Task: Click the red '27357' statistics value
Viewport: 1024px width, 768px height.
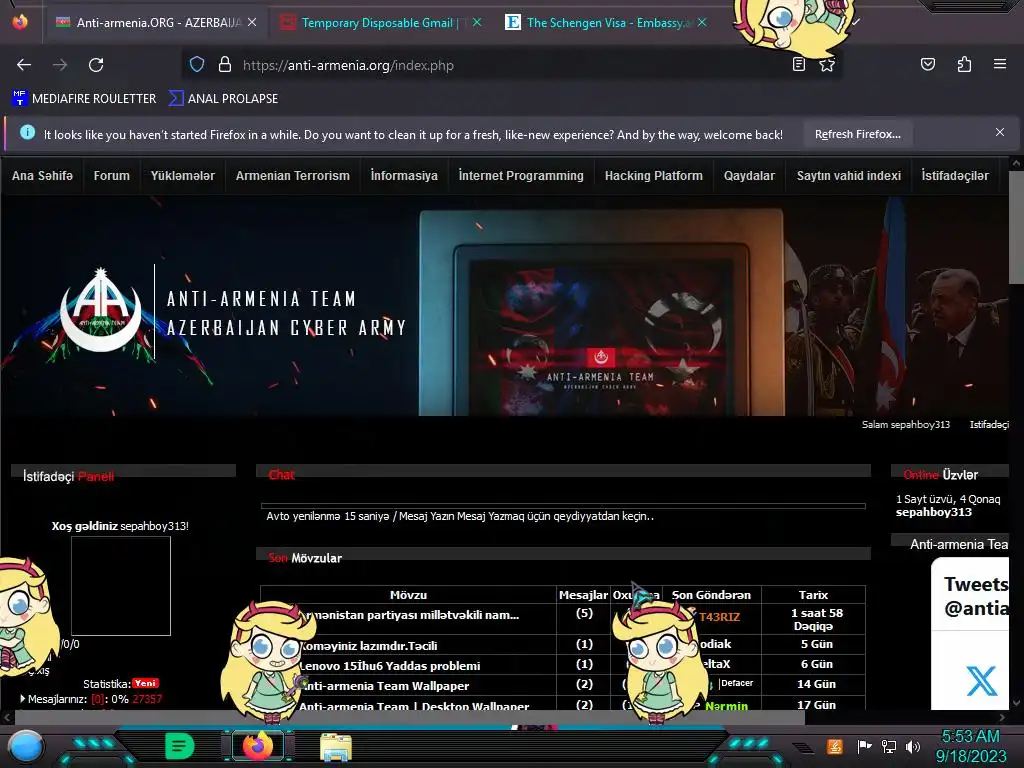Action: coord(147,699)
